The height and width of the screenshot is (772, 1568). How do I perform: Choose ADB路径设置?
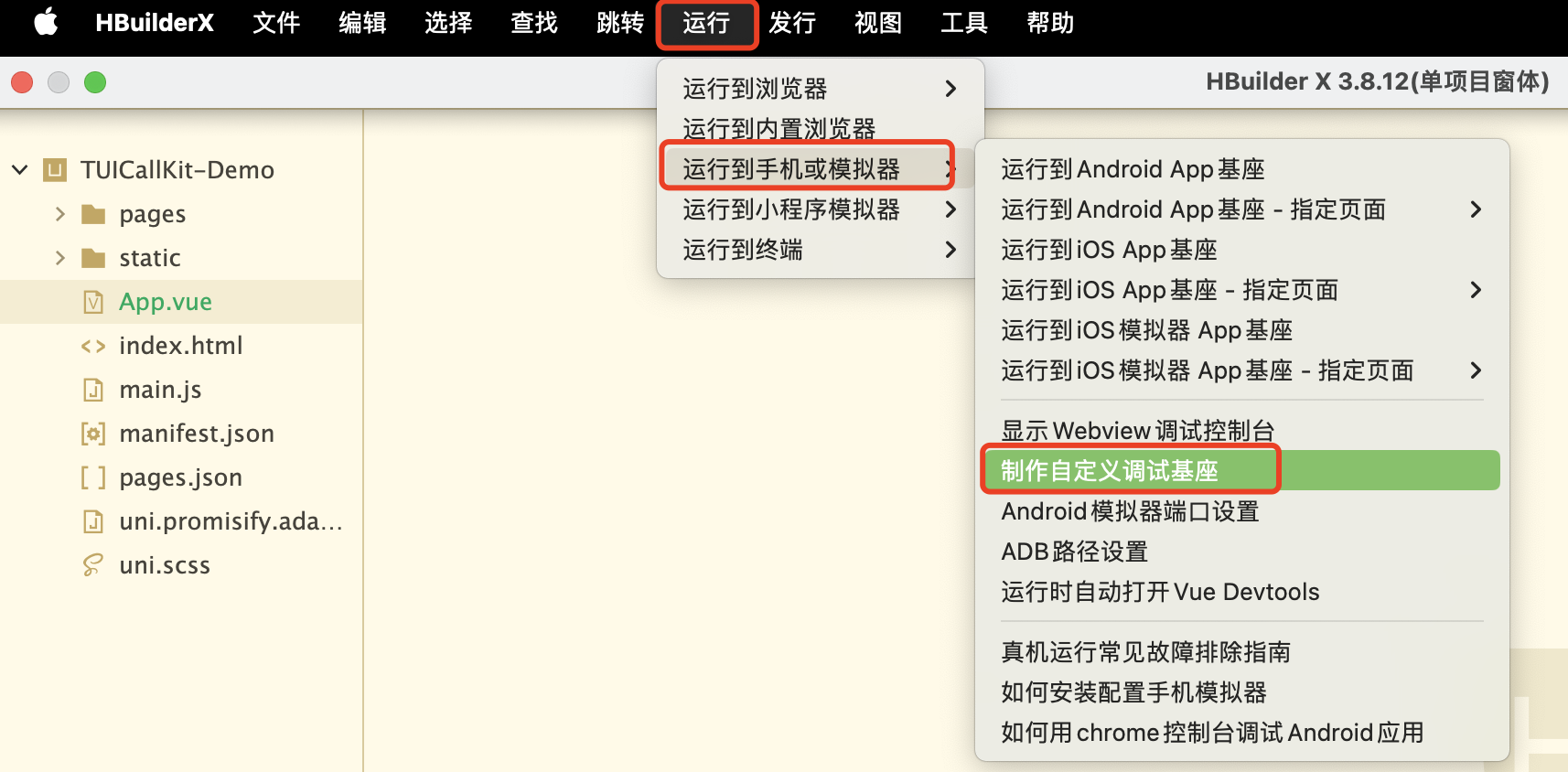[1242, 552]
